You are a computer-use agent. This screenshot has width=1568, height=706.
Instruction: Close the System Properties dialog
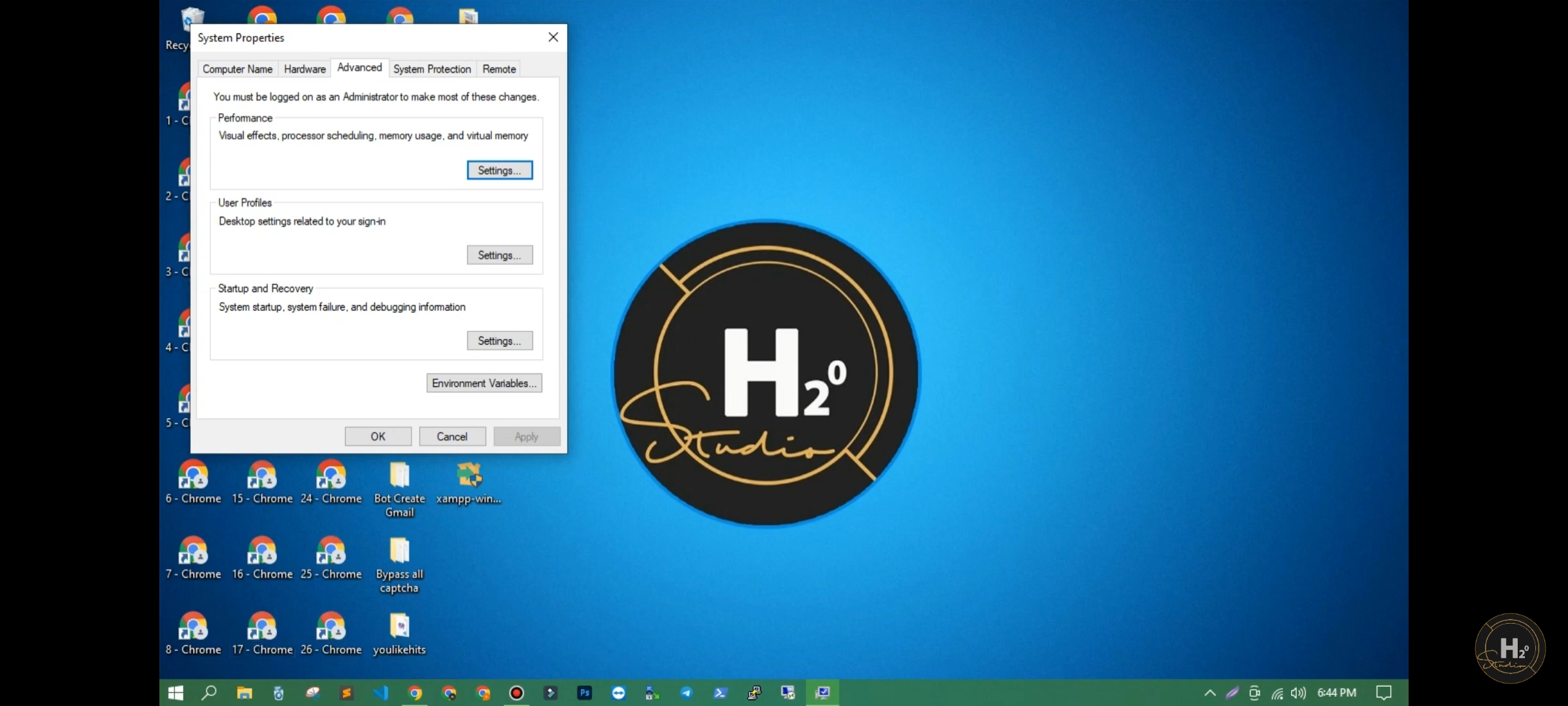(x=553, y=37)
